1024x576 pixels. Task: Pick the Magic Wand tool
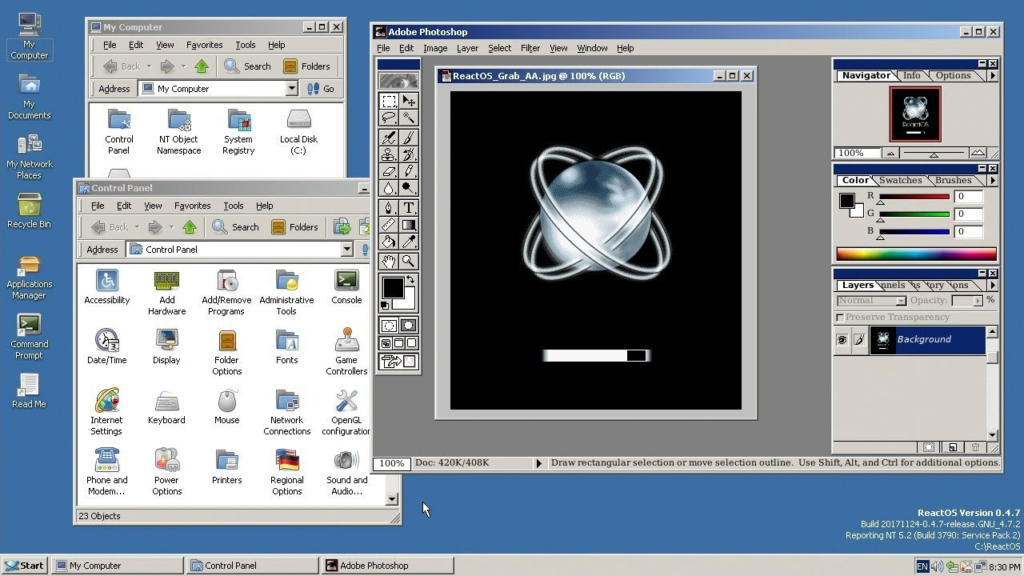coord(408,118)
